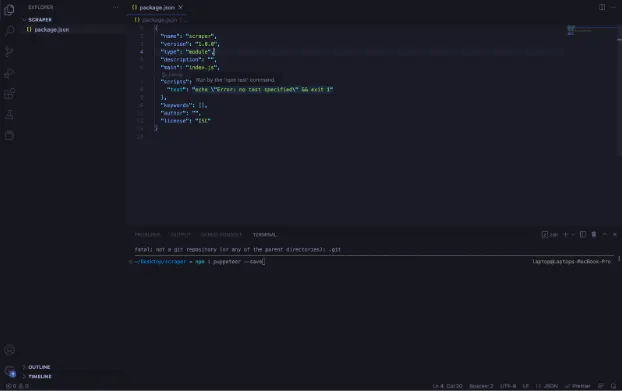Screen dimensions: 622x391
Task: Open the Testing flask icon
Action: coord(9,115)
